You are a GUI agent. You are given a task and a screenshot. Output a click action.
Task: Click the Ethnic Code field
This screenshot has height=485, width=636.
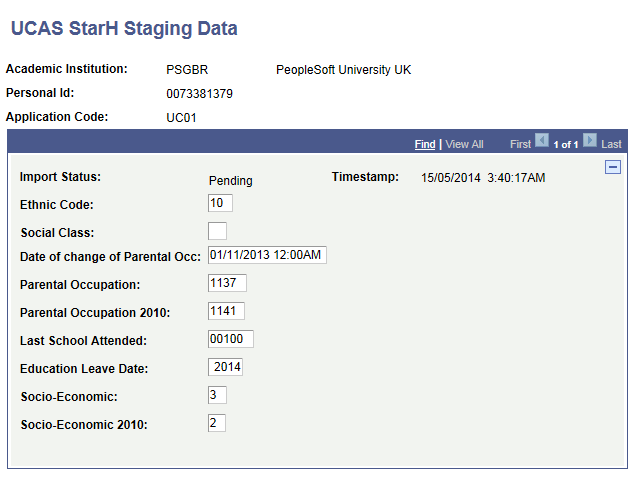point(220,203)
